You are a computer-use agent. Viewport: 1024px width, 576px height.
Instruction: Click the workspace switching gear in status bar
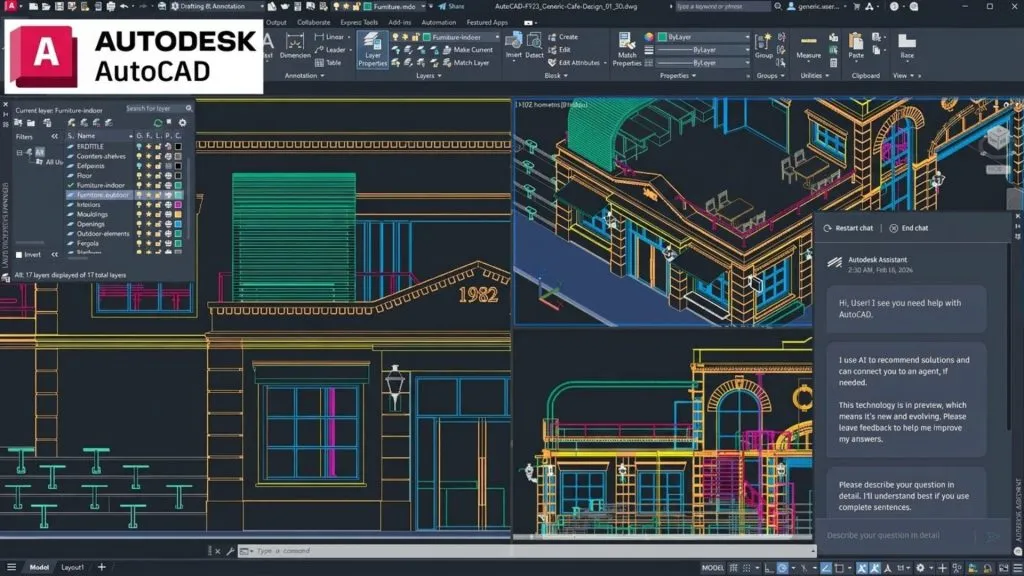tap(920, 568)
